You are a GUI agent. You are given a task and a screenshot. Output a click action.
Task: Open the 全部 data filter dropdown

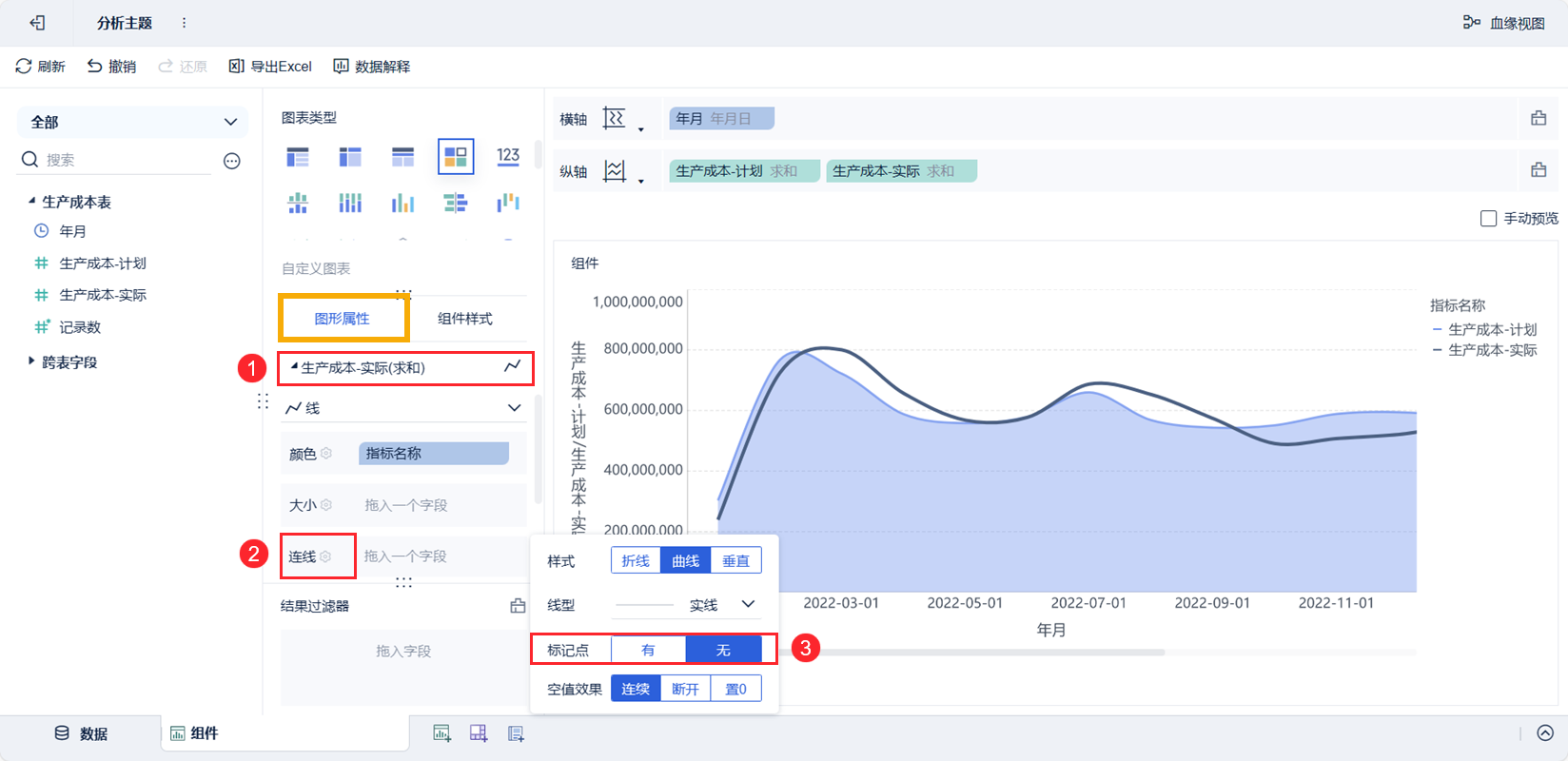point(133,122)
